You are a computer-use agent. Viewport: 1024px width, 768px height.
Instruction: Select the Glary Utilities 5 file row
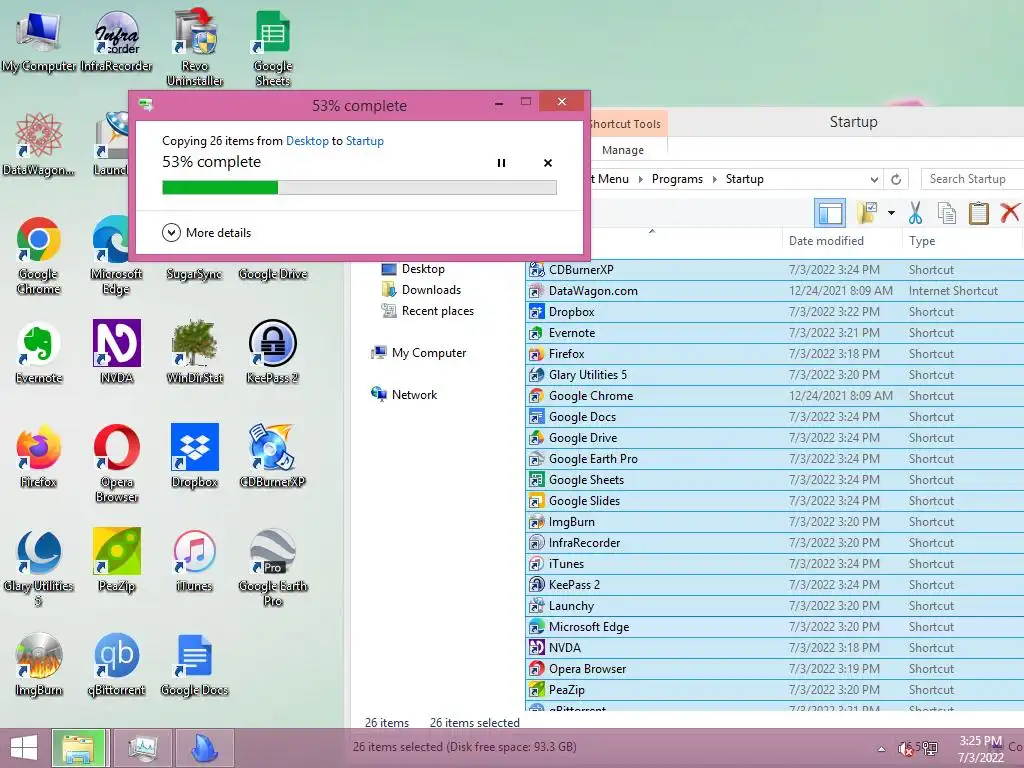coord(775,375)
